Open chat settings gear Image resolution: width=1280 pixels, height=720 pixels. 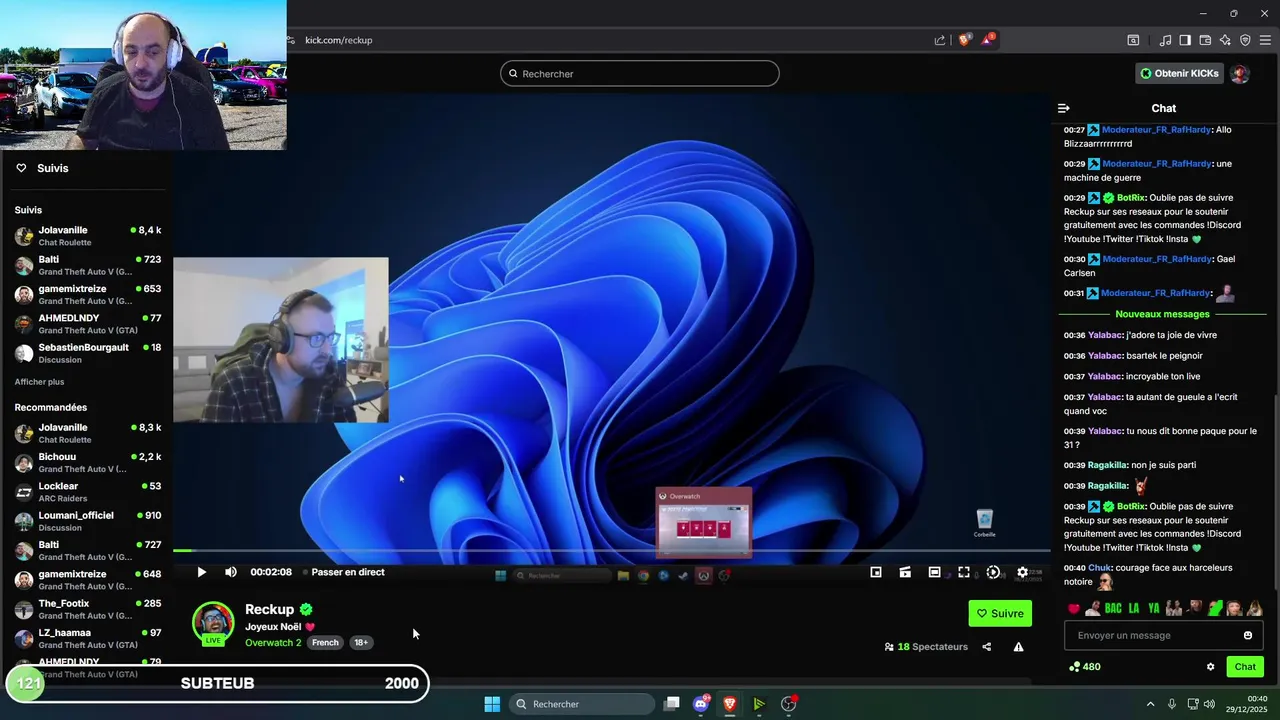click(x=1210, y=667)
